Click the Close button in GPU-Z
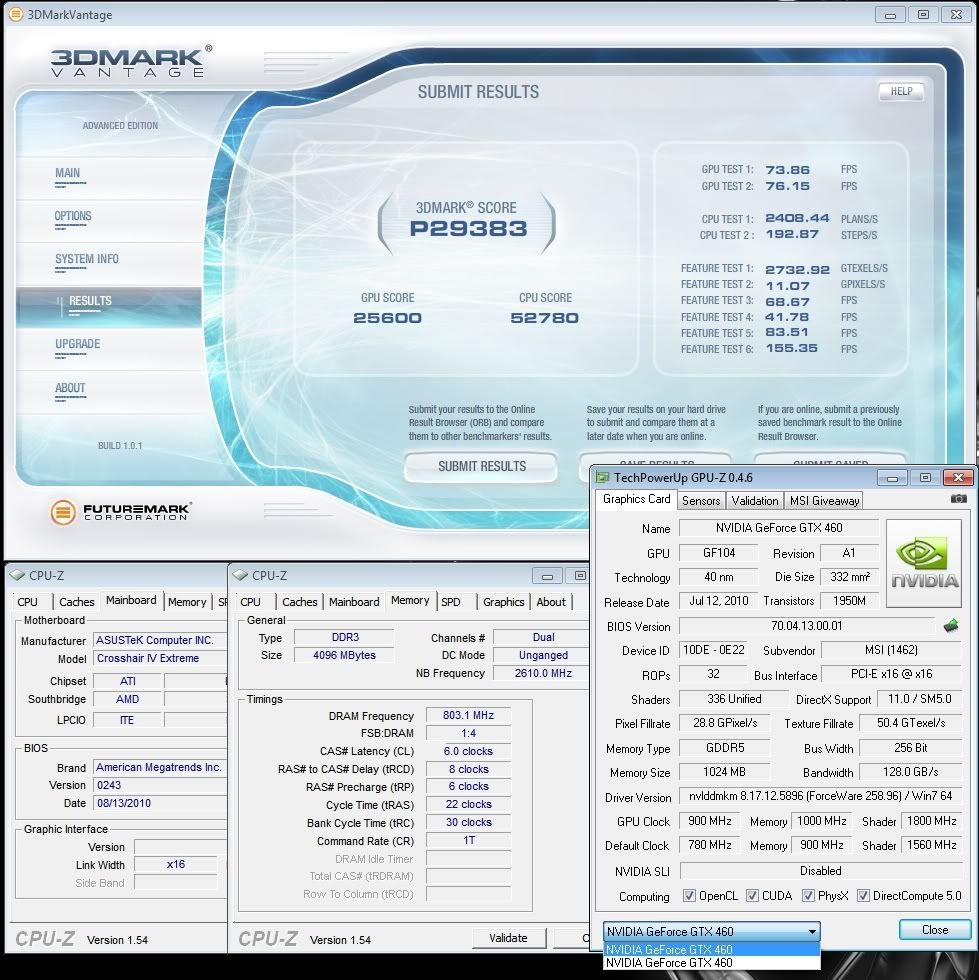The width and height of the screenshot is (979, 980). pos(935,930)
